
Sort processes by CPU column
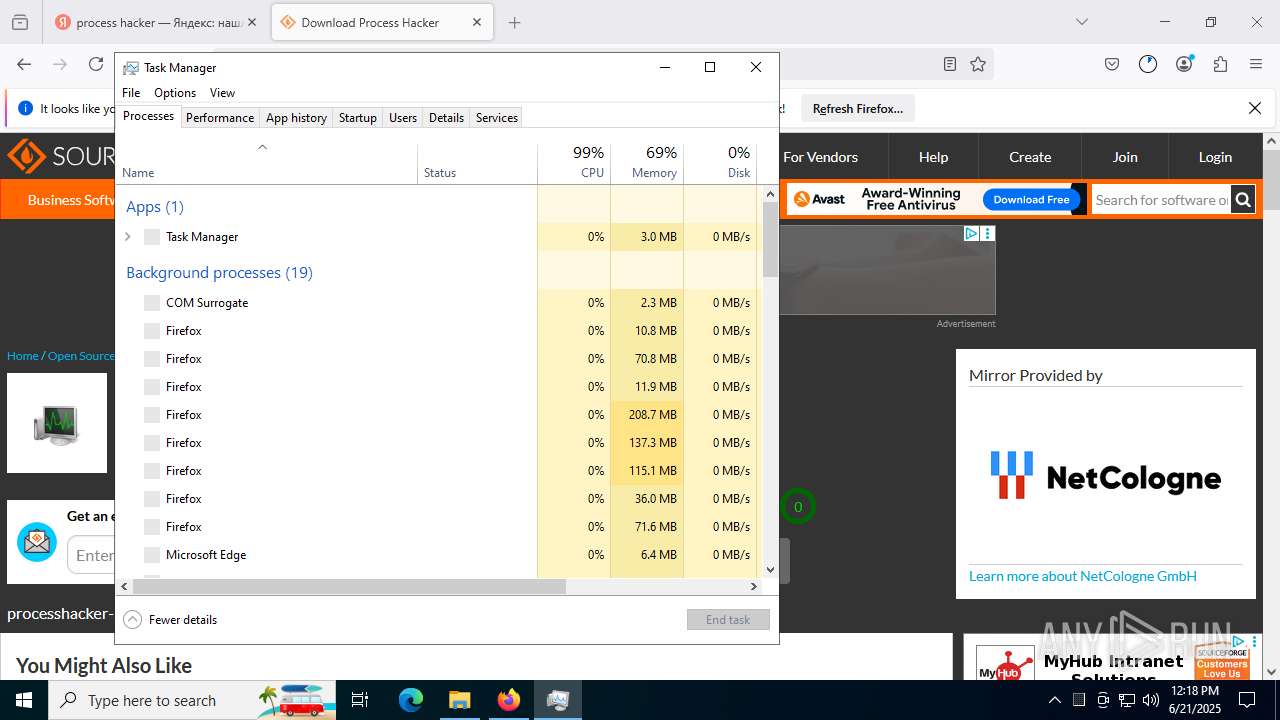(x=574, y=163)
